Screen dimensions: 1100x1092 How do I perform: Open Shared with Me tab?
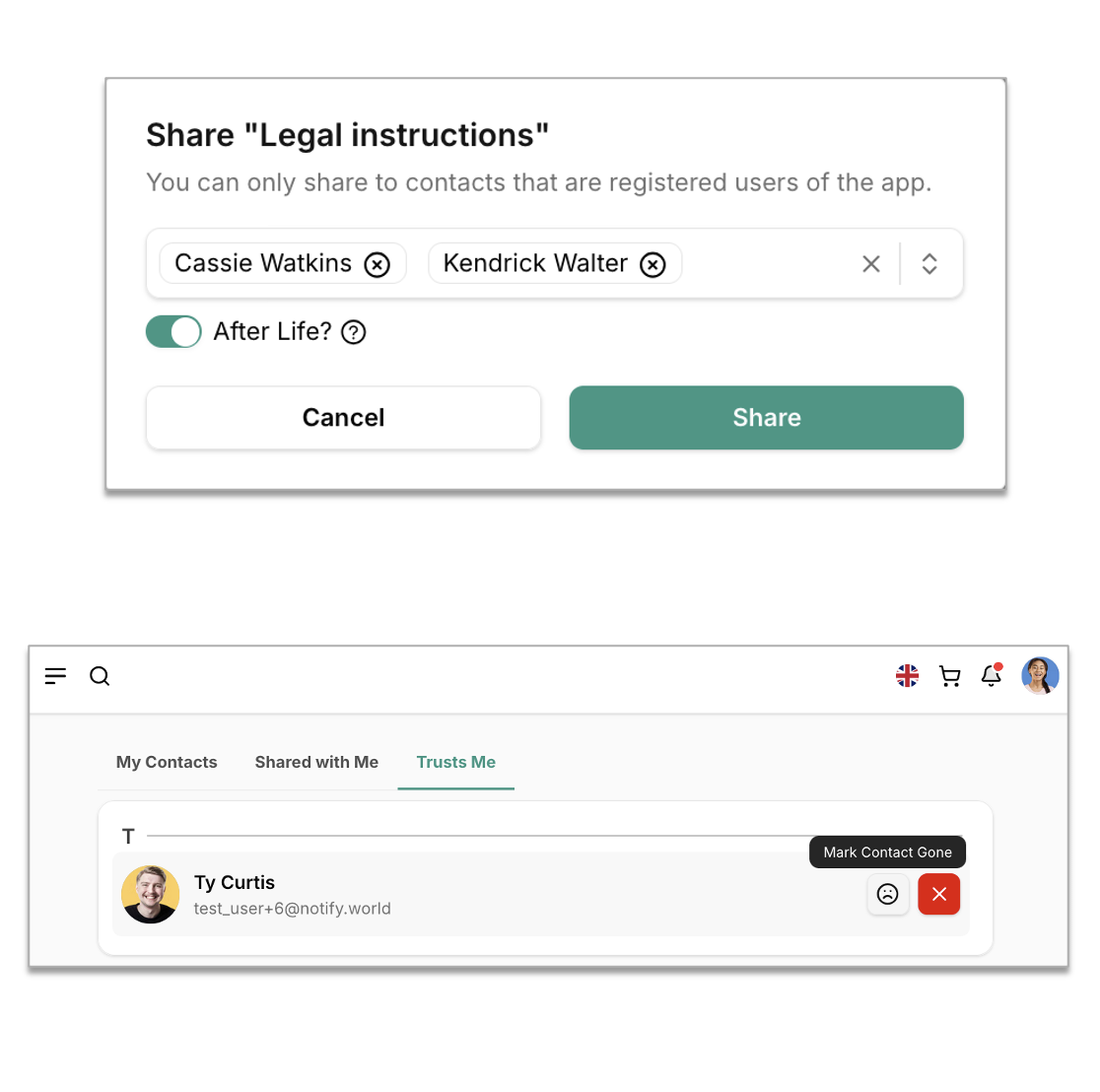316,762
